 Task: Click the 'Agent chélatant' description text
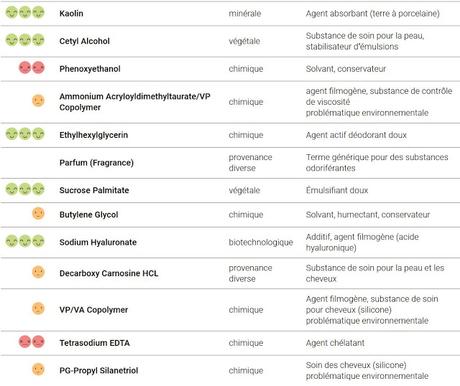[335, 343]
